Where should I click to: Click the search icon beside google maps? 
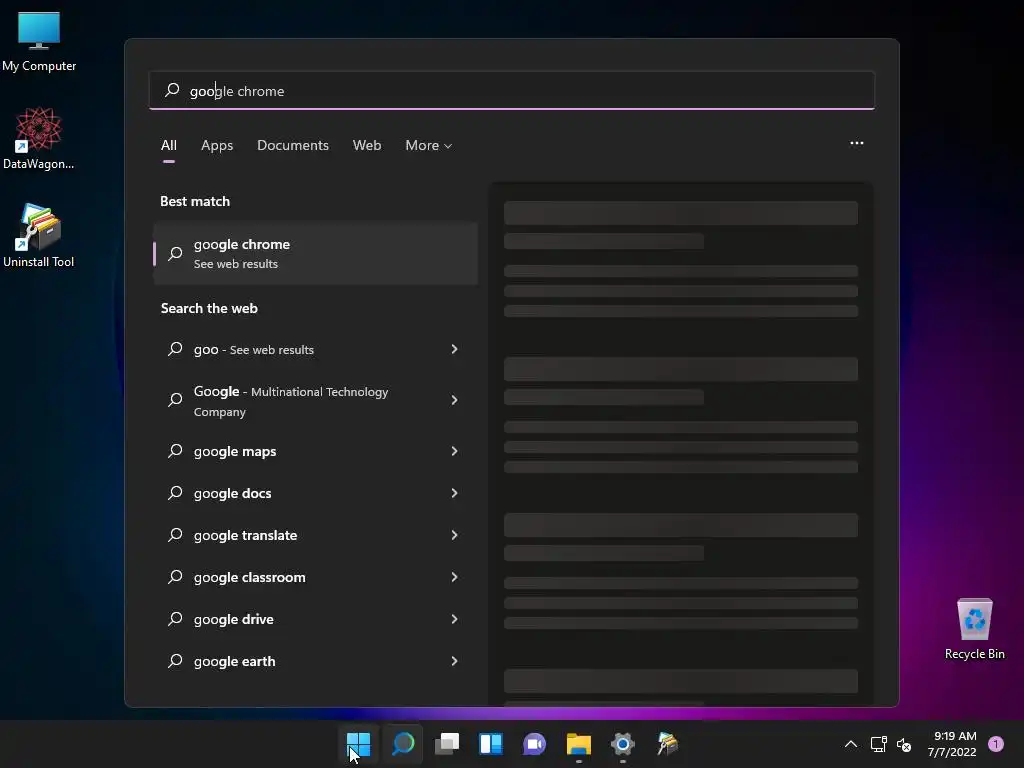click(x=175, y=451)
